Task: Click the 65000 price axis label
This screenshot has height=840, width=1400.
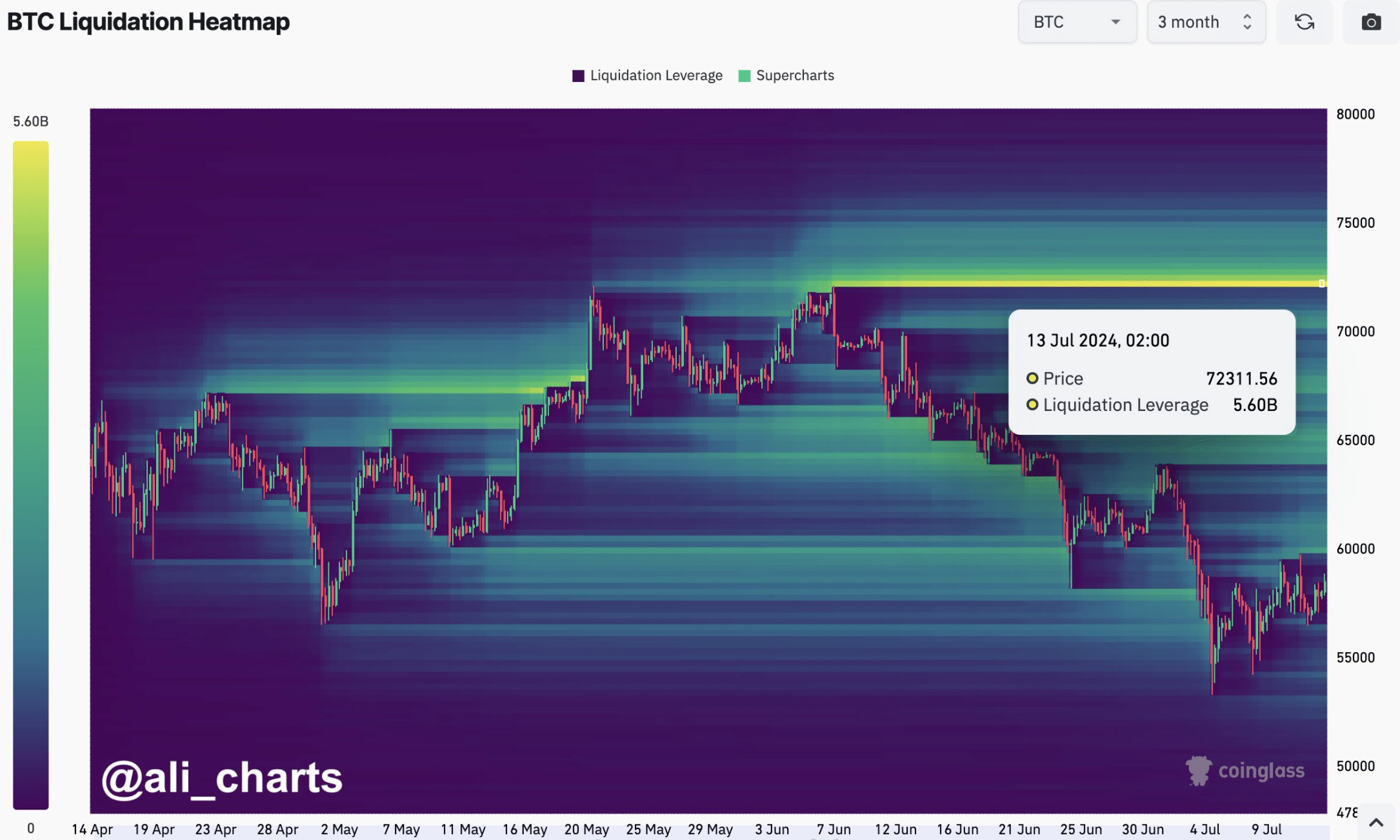Action: (1355, 440)
